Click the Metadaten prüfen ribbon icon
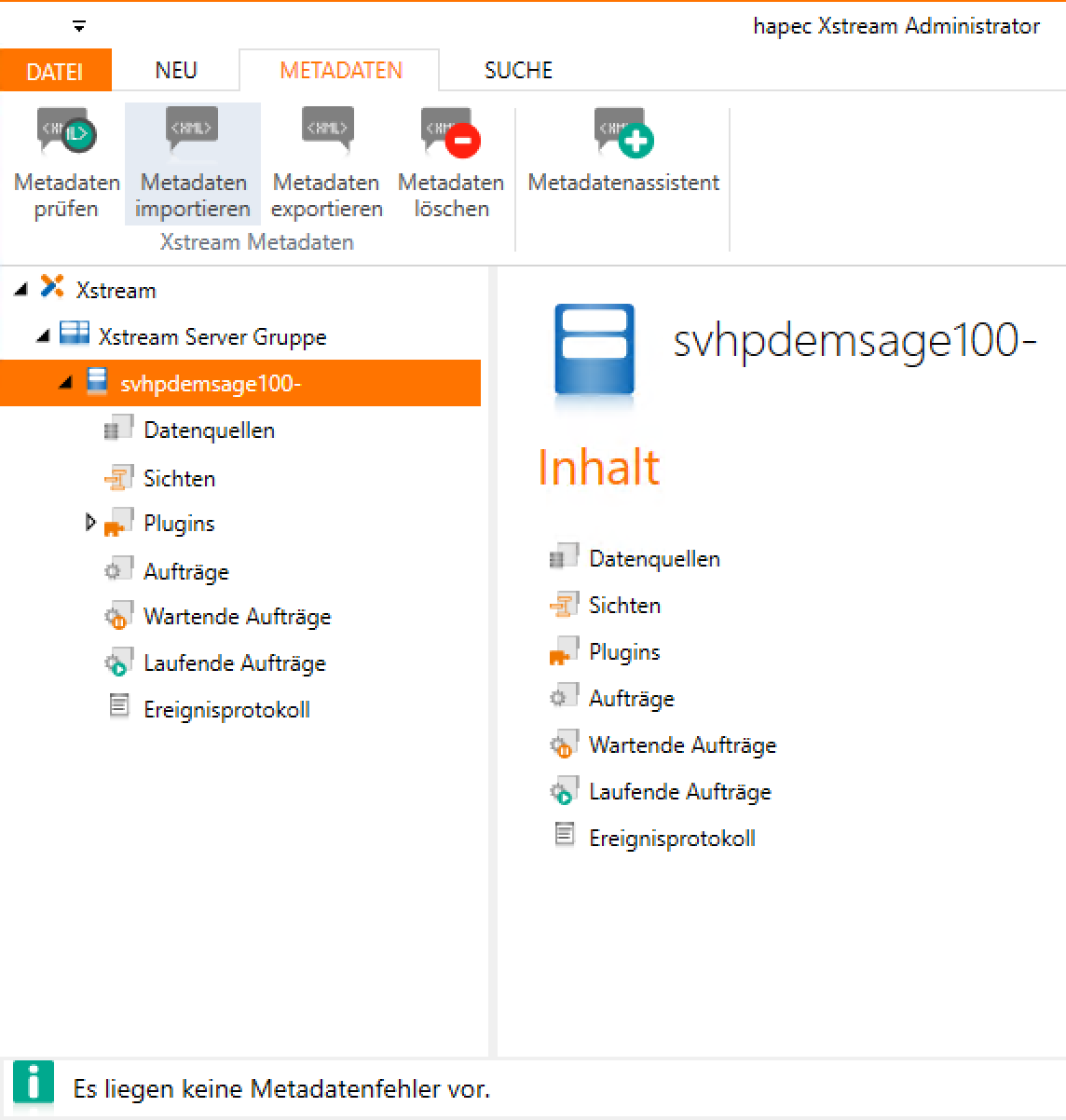1066x1120 pixels. coord(66,134)
